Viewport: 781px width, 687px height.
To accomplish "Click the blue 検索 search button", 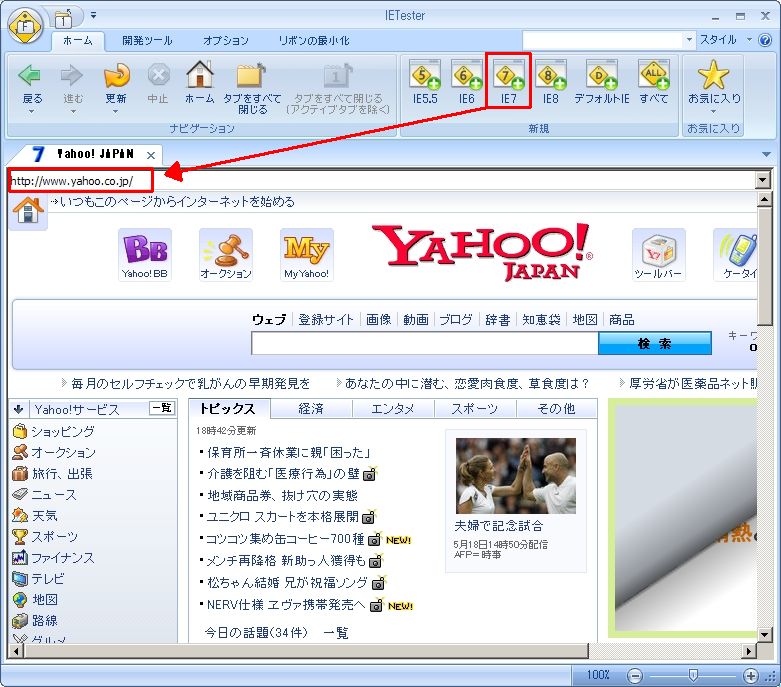I will coord(654,343).
